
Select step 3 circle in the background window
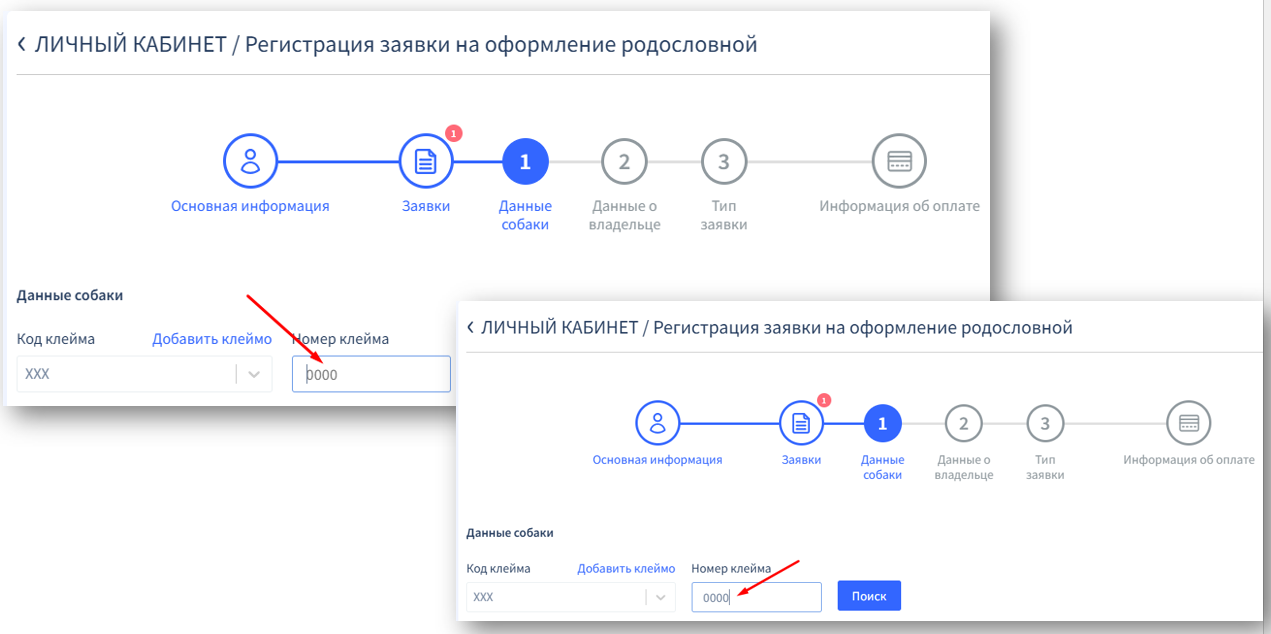[x=724, y=161]
